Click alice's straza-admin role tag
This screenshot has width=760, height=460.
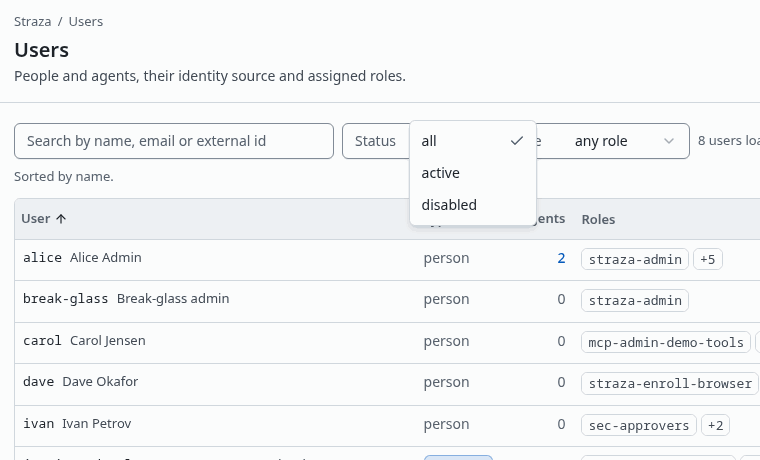(635, 259)
